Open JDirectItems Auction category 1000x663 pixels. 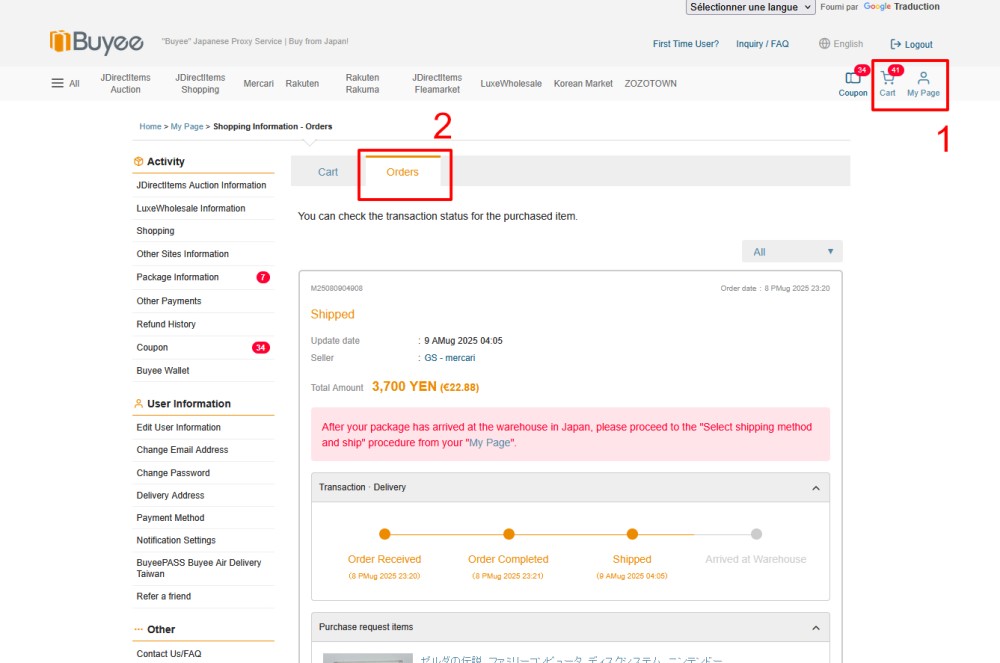125,84
